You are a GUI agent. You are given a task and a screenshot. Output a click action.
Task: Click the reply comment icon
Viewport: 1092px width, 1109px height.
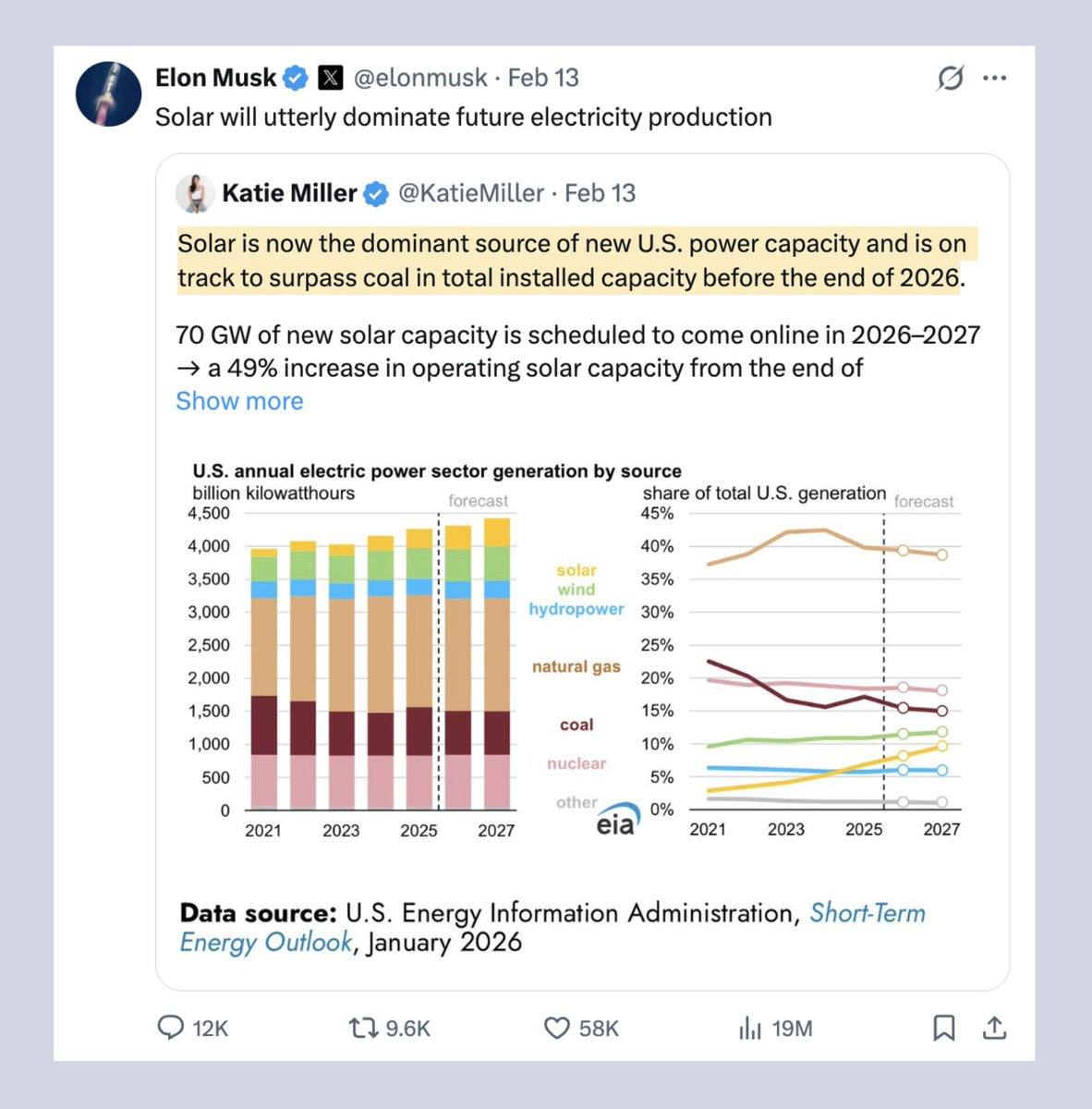coord(171,1028)
